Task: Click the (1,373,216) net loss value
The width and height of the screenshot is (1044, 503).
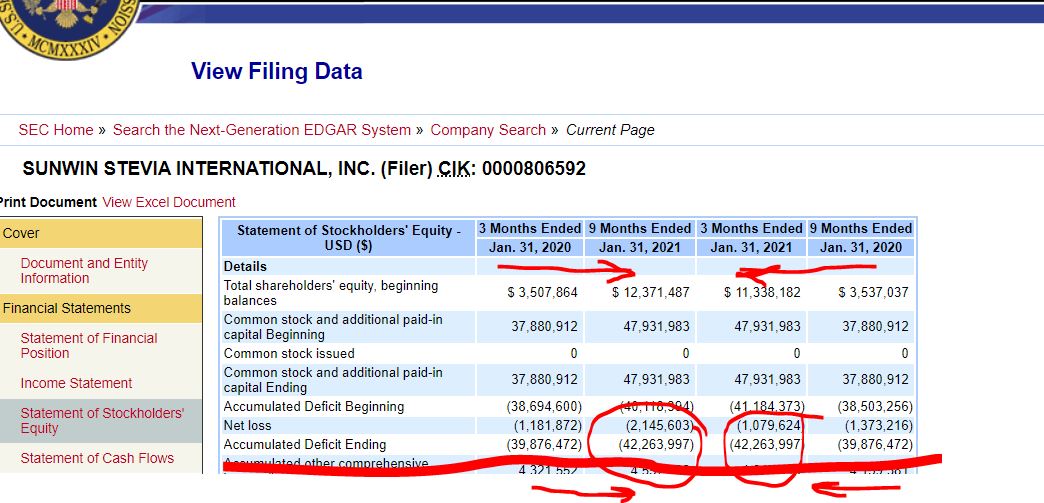Action: pyautogui.click(x=879, y=425)
